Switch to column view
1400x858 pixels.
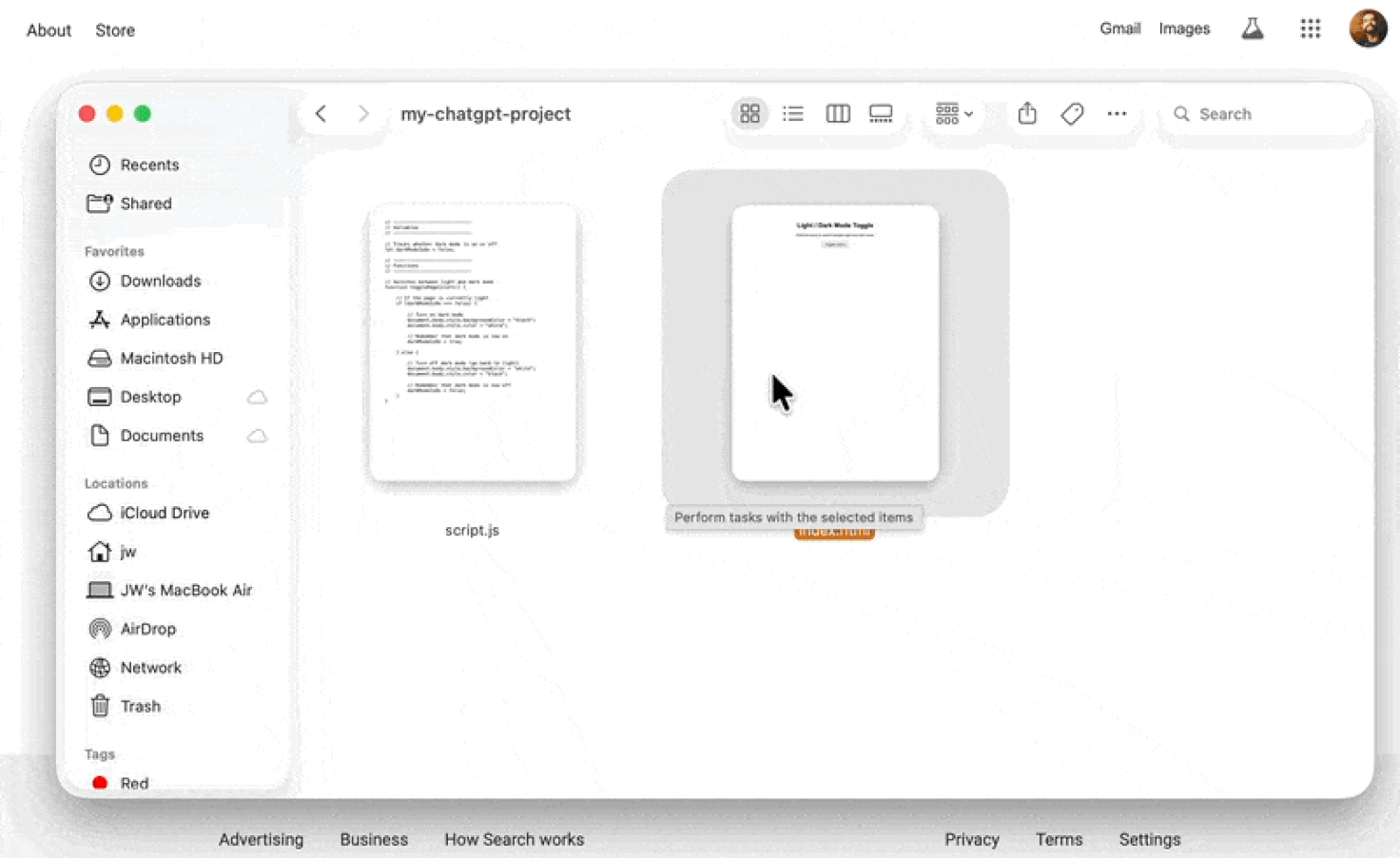838,114
